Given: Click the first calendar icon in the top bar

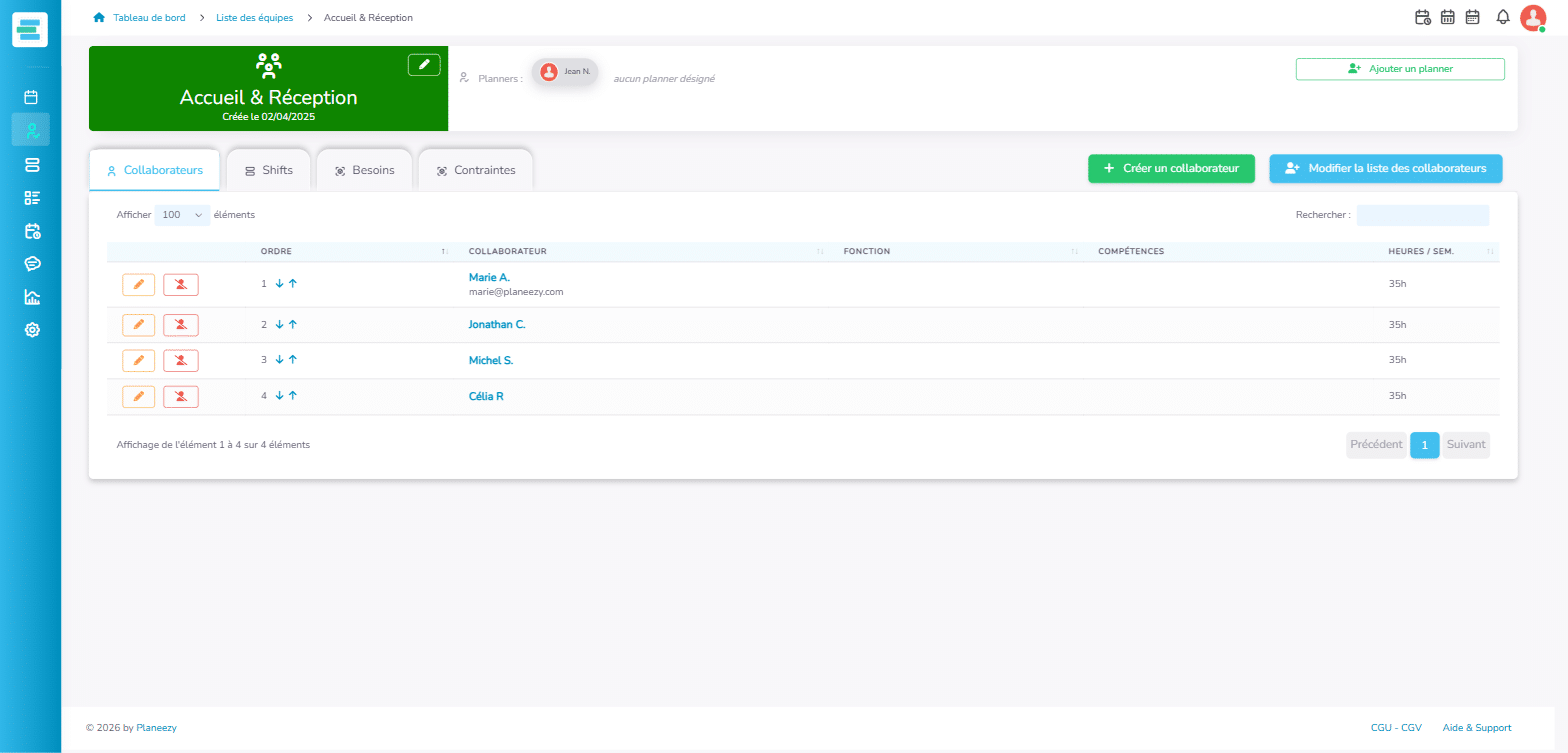Looking at the screenshot, I should (x=1422, y=17).
